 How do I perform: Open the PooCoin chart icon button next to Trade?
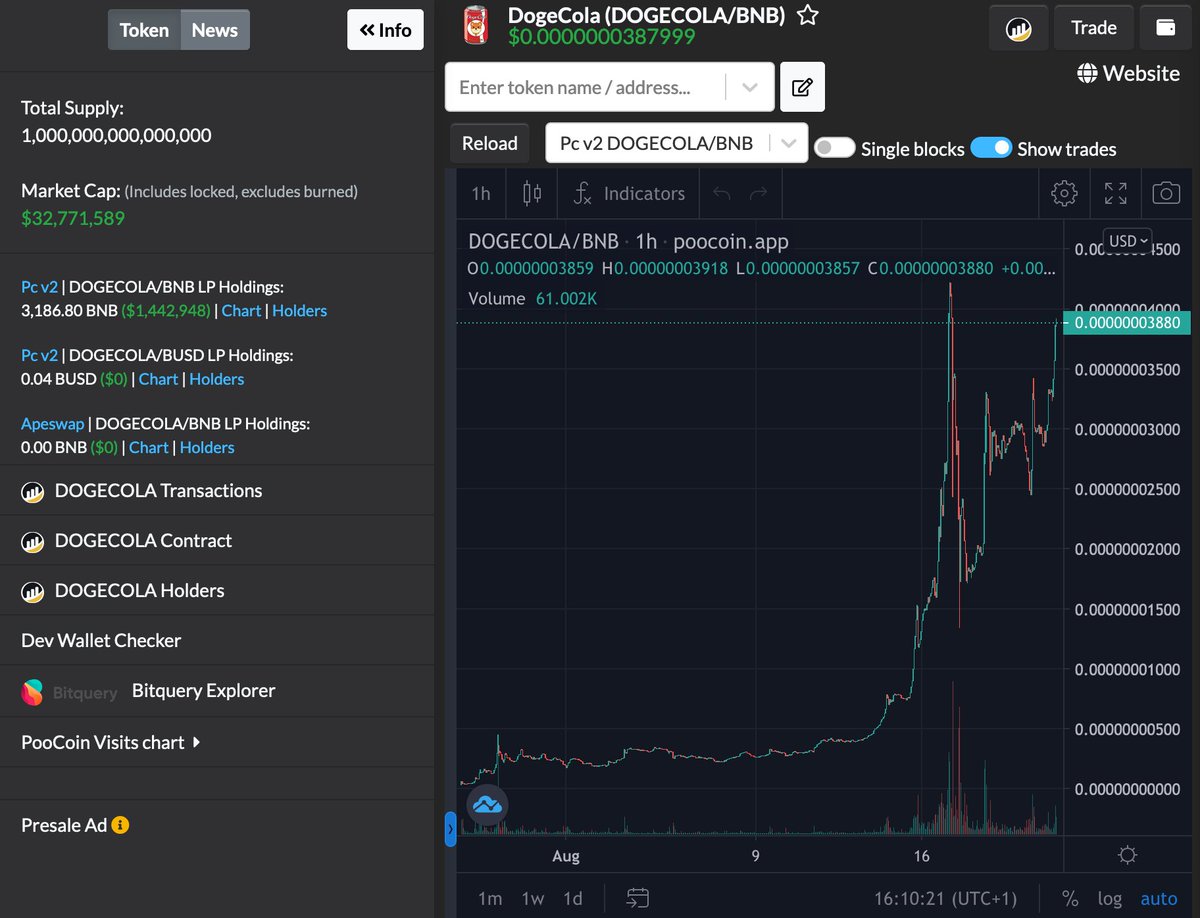1018,28
